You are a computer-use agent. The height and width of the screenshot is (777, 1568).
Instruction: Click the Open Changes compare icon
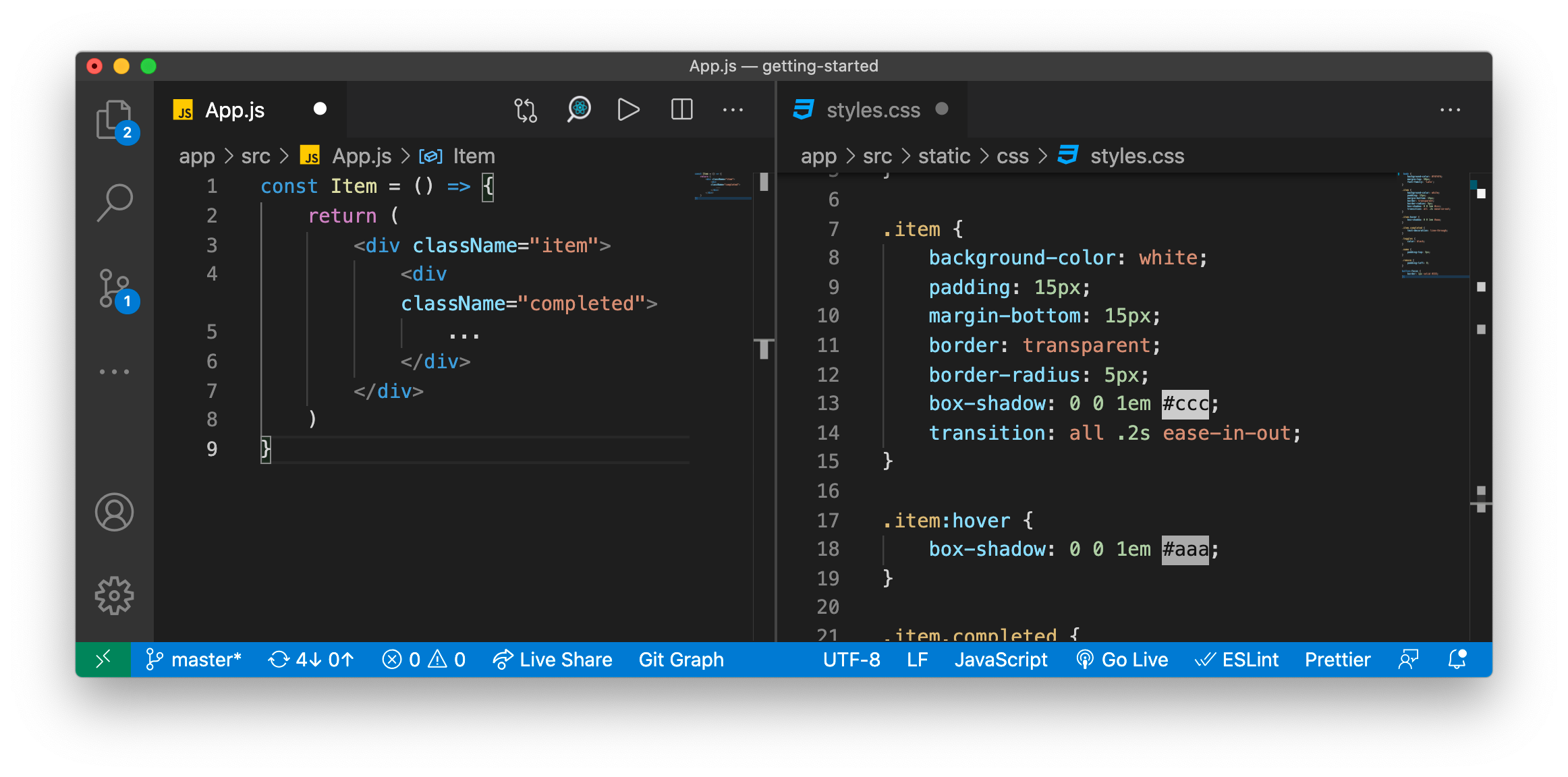click(x=526, y=110)
